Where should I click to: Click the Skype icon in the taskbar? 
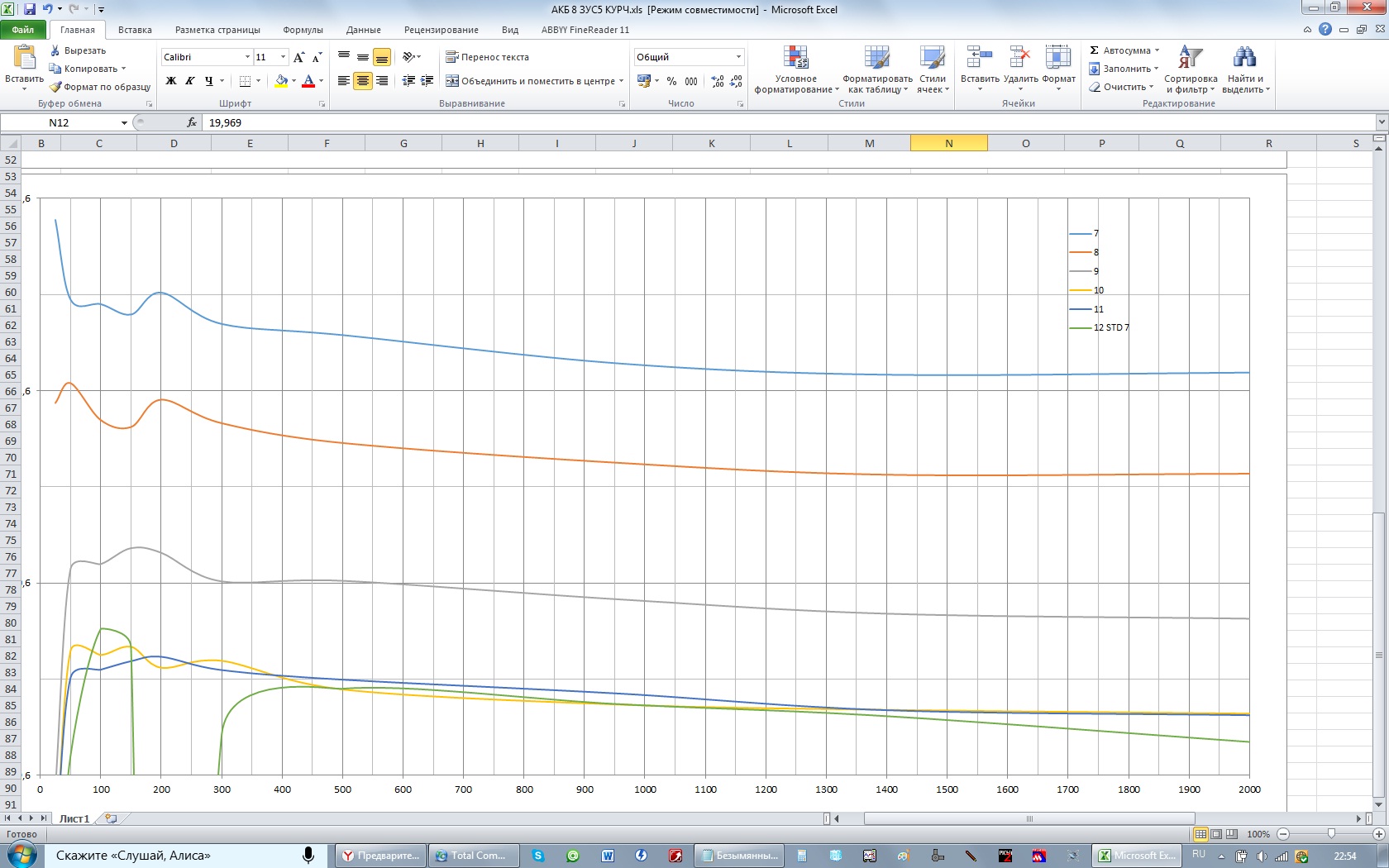tap(538, 856)
